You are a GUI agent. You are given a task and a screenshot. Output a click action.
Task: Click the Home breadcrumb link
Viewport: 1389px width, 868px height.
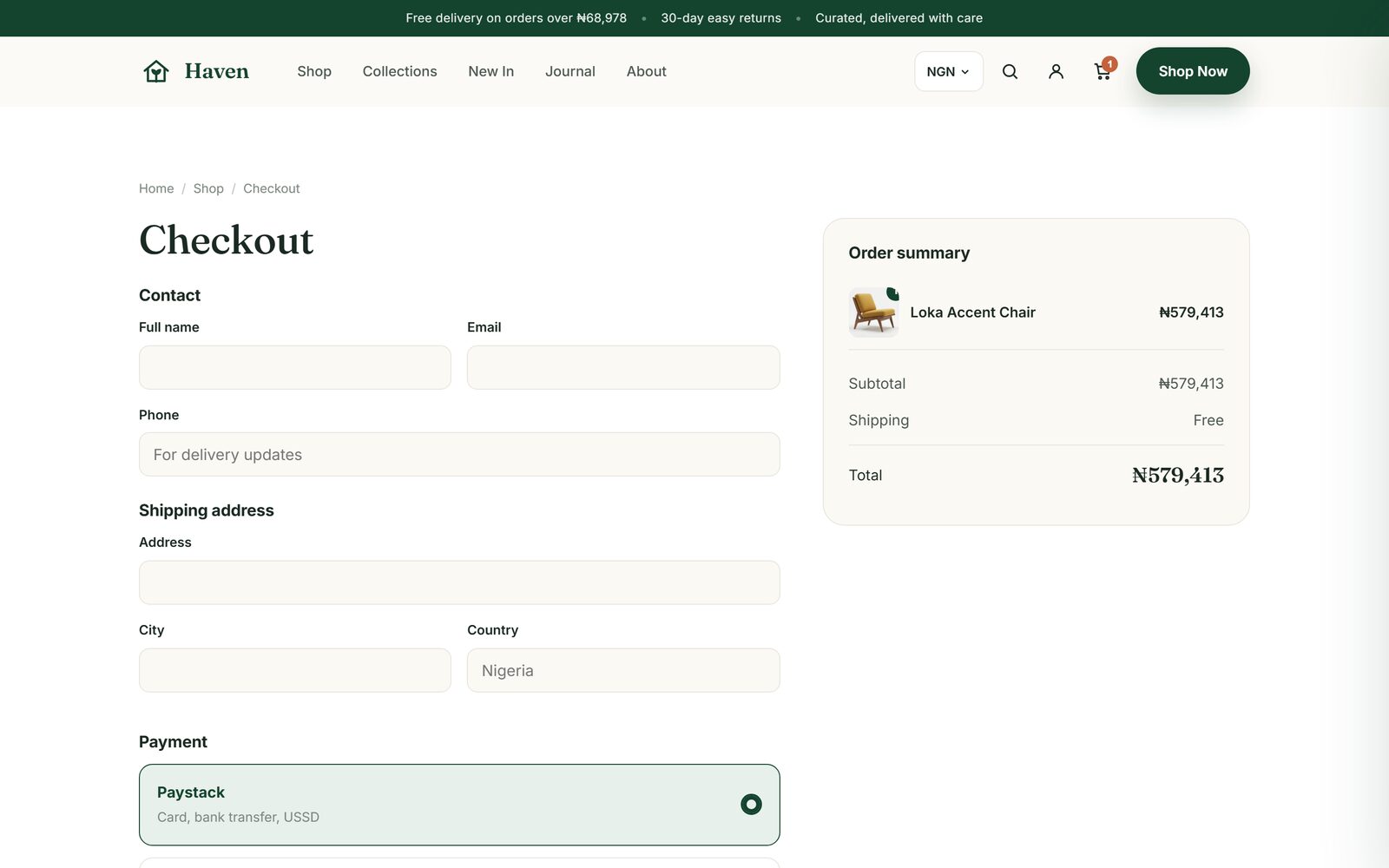pos(156,188)
